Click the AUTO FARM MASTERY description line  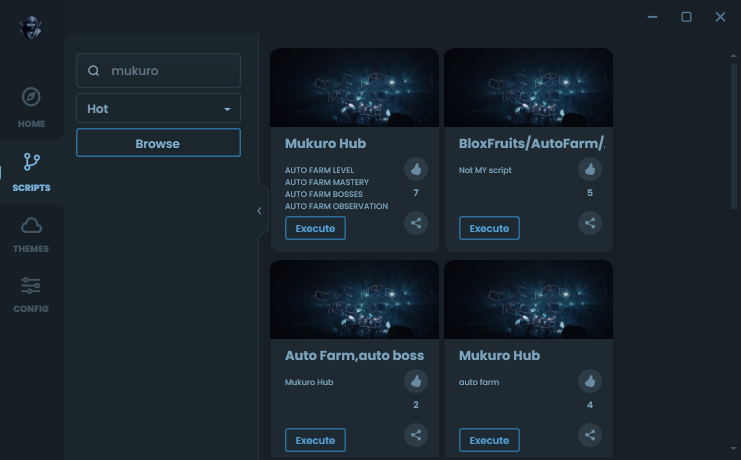[327, 182]
